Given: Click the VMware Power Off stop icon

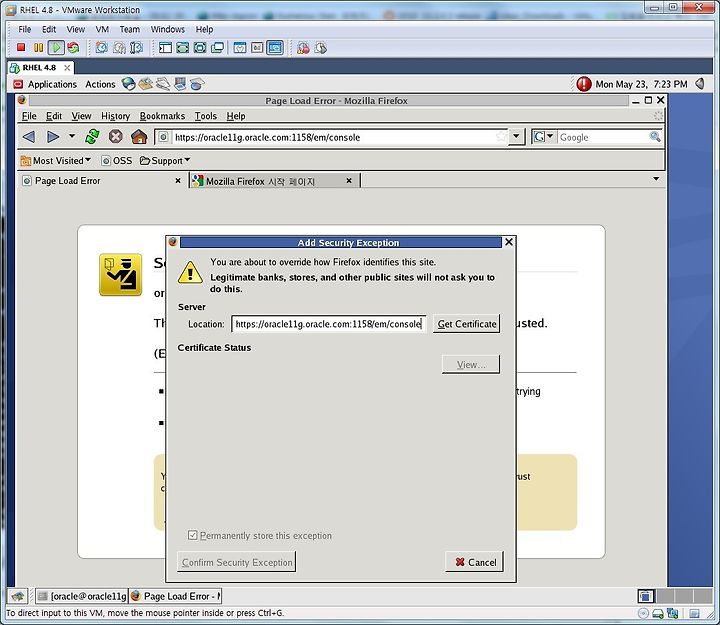Looking at the screenshot, I should (21, 47).
